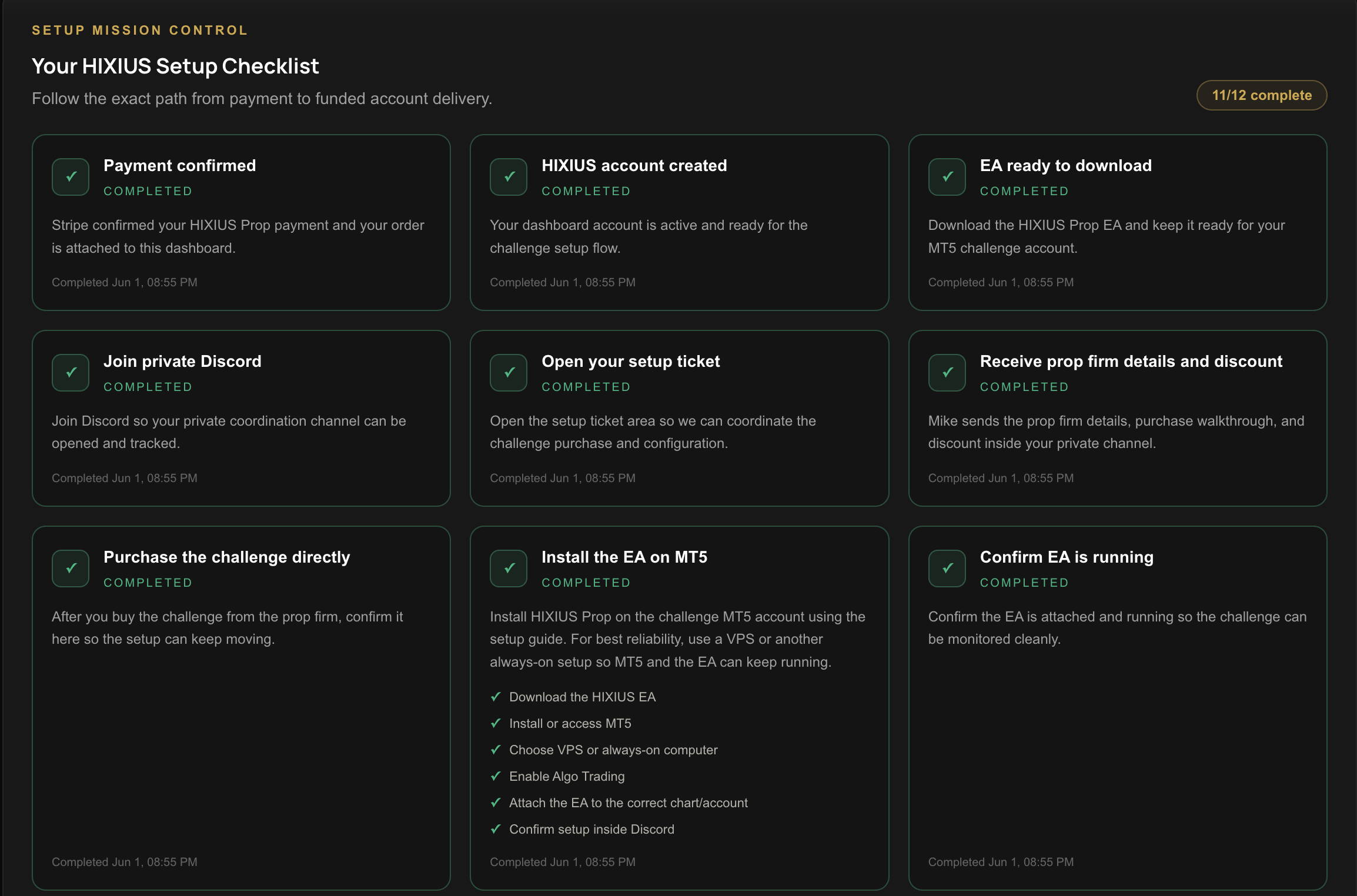Click the SETUP MISSION CONTROL label
This screenshot has height=896, width=1357.
(140, 30)
